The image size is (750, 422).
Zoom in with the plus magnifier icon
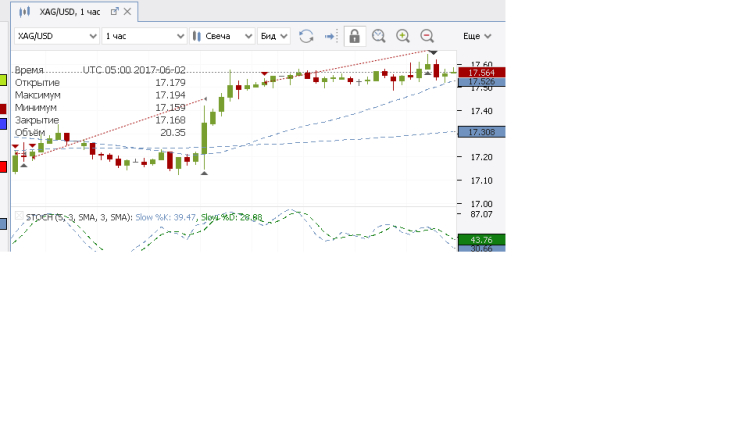tap(403, 36)
